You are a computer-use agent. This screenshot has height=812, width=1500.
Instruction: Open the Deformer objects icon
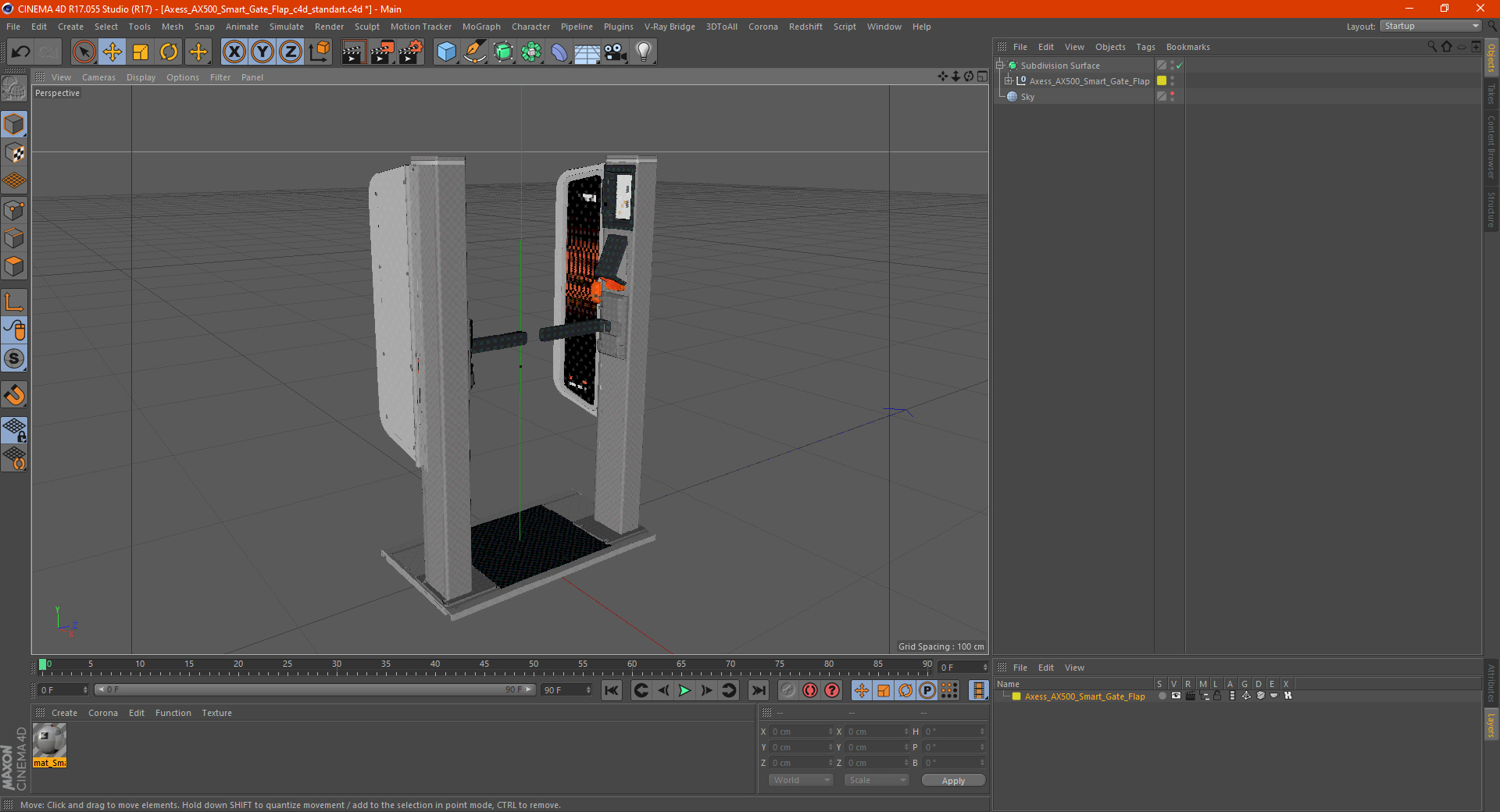(x=559, y=52)
